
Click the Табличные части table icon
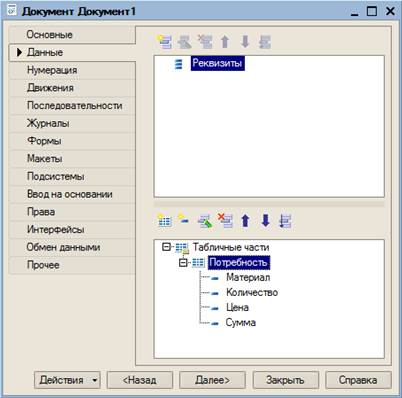[x=182, y=248]
